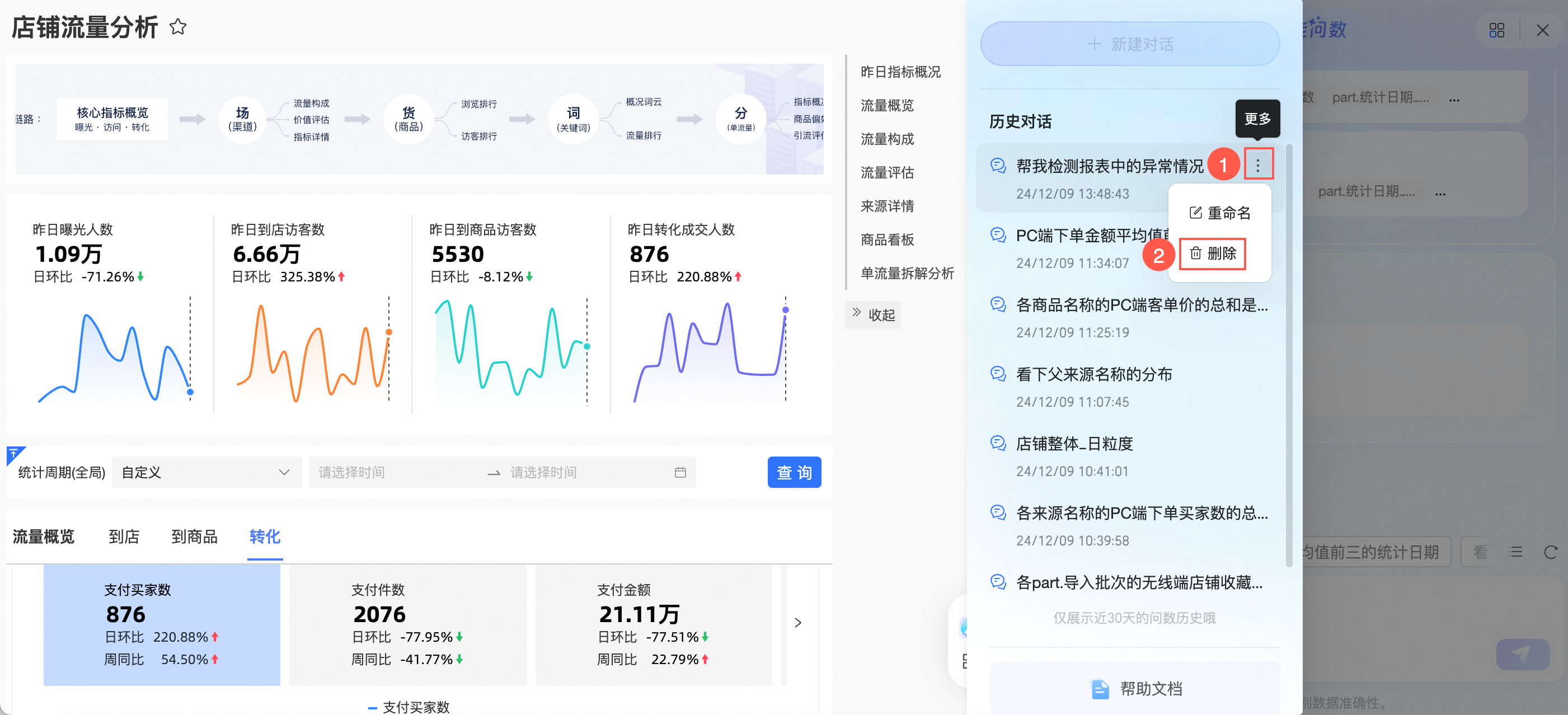
Task: Click the 昨日转化成交人数 purple trend chart
Action: [711, 351]
